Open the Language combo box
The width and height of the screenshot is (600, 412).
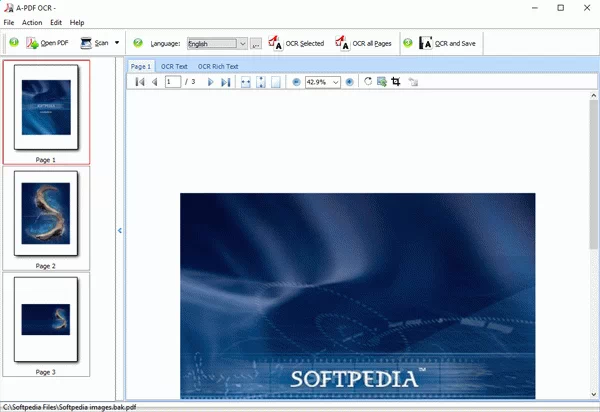(217, 44)
